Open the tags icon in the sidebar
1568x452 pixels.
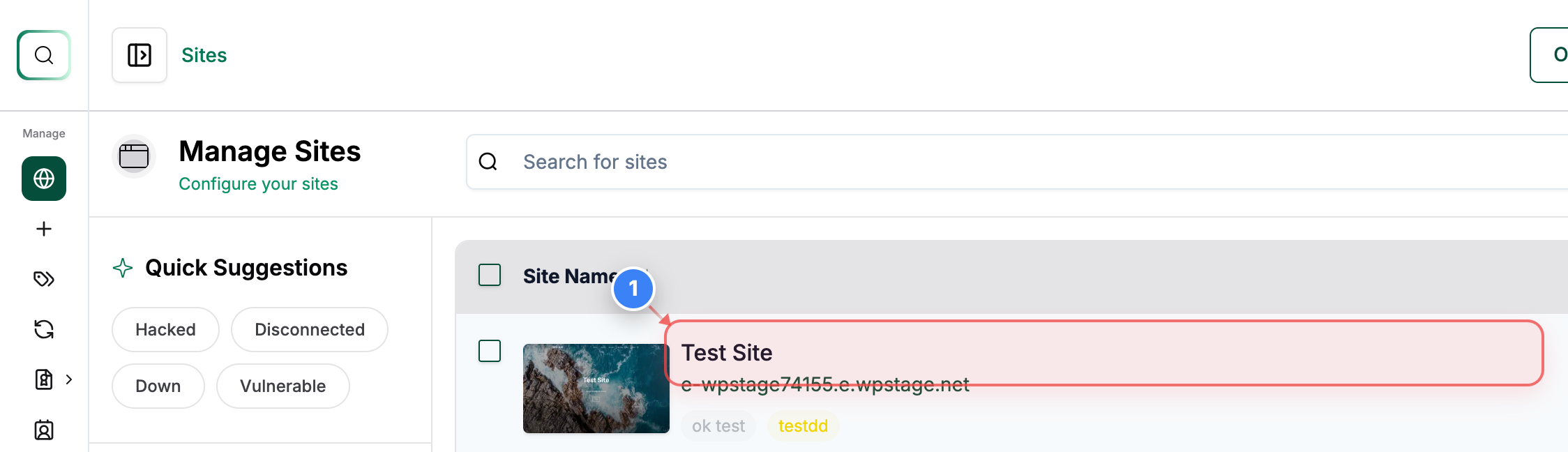[43, 279]
